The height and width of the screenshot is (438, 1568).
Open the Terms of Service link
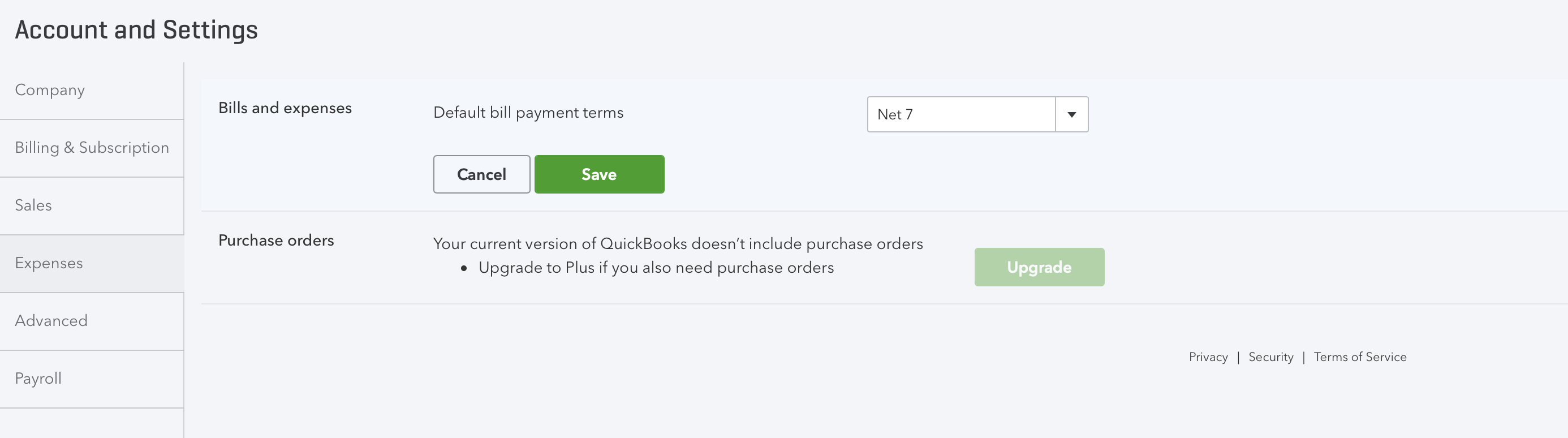pyautogui.click(x=1360, y=357)
